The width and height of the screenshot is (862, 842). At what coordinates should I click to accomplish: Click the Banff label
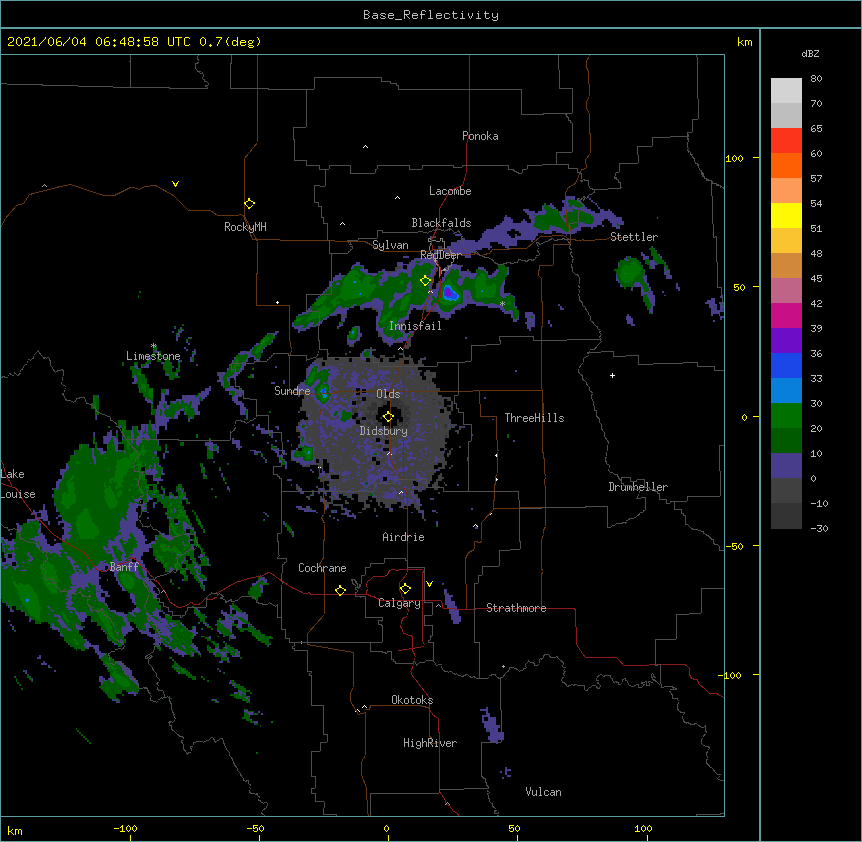[x=124, y=567]
